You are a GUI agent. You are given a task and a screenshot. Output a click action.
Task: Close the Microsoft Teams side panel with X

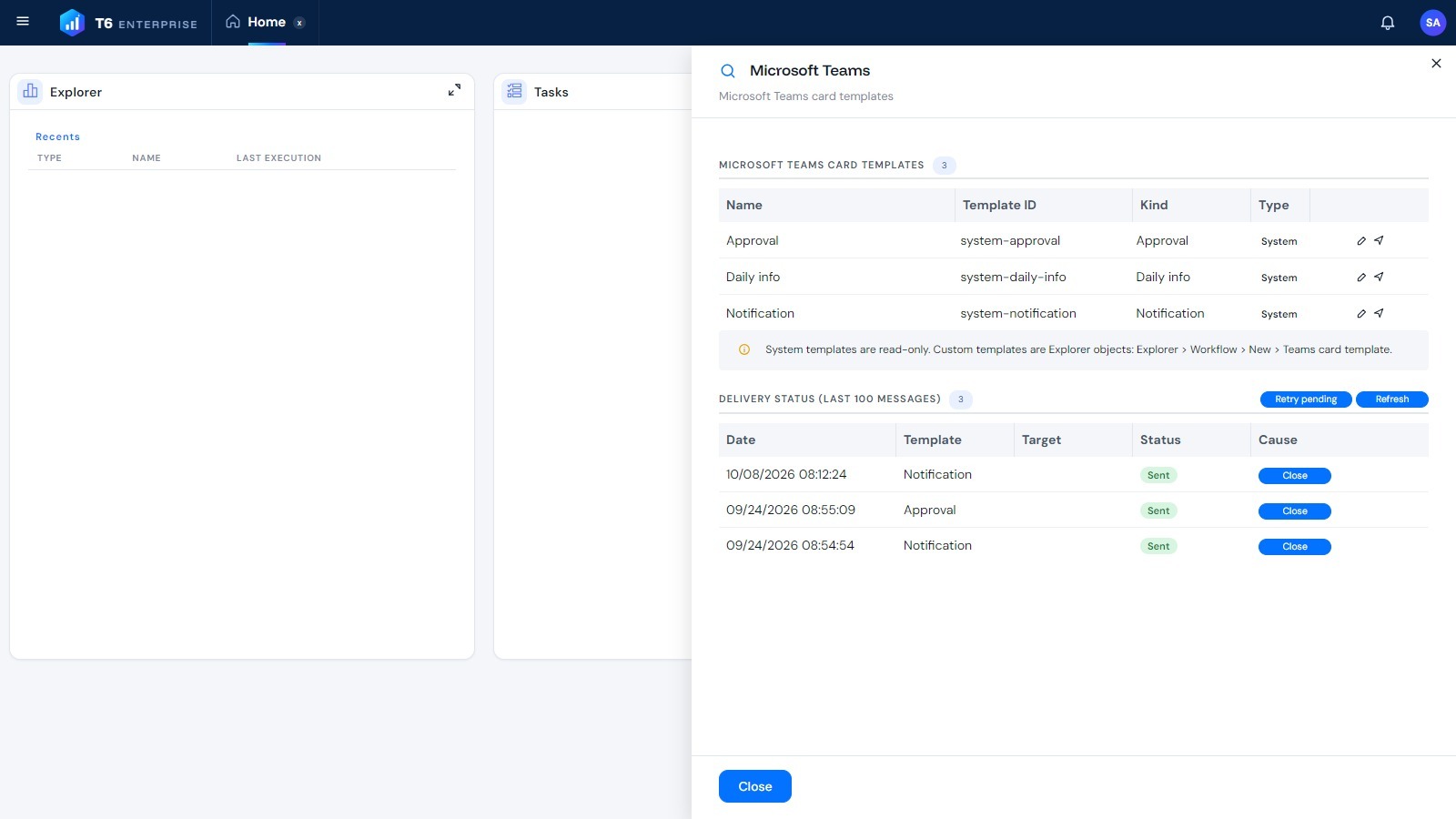pos(1436,64)
